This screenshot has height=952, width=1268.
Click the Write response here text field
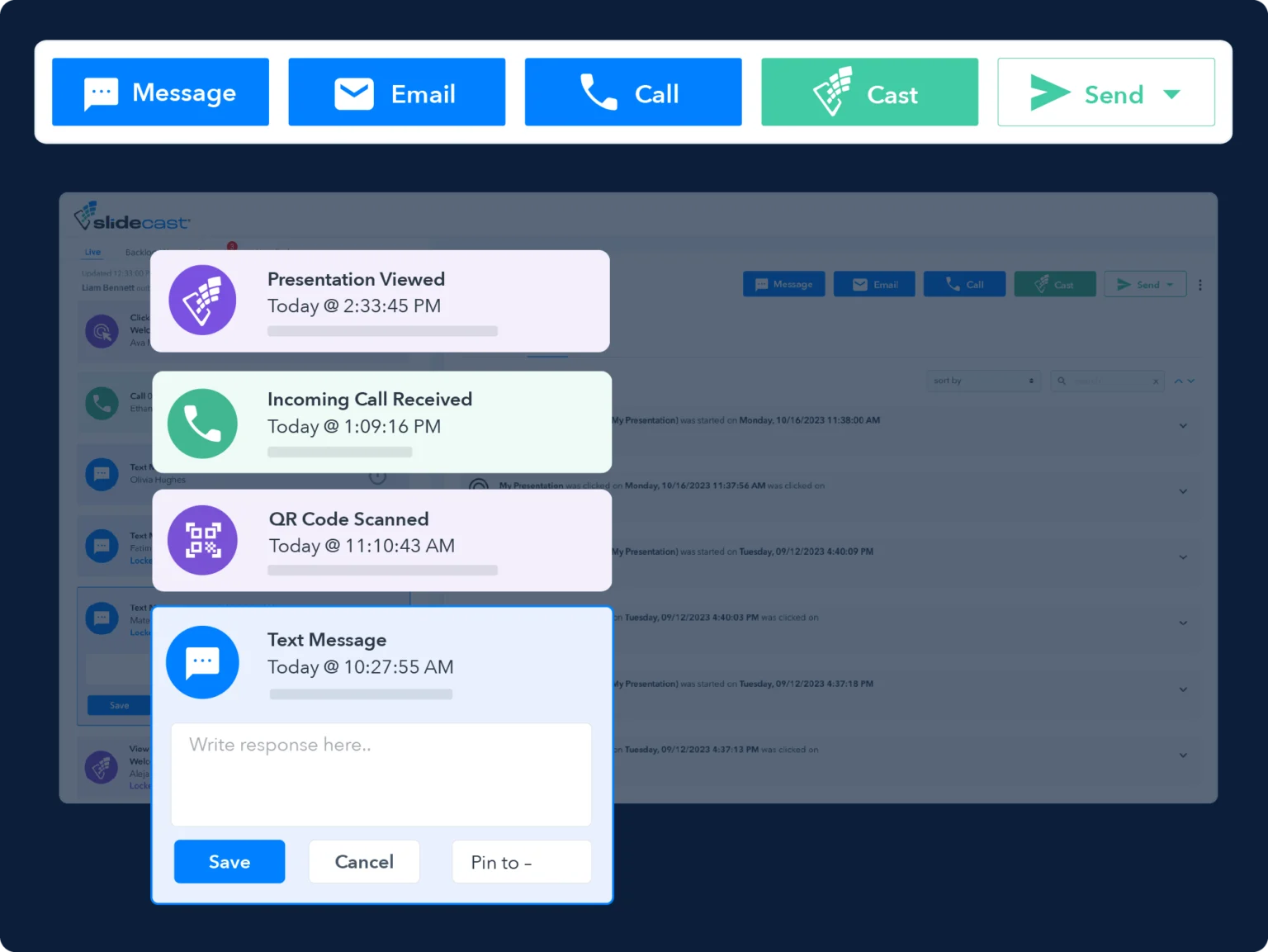point(381,774)
